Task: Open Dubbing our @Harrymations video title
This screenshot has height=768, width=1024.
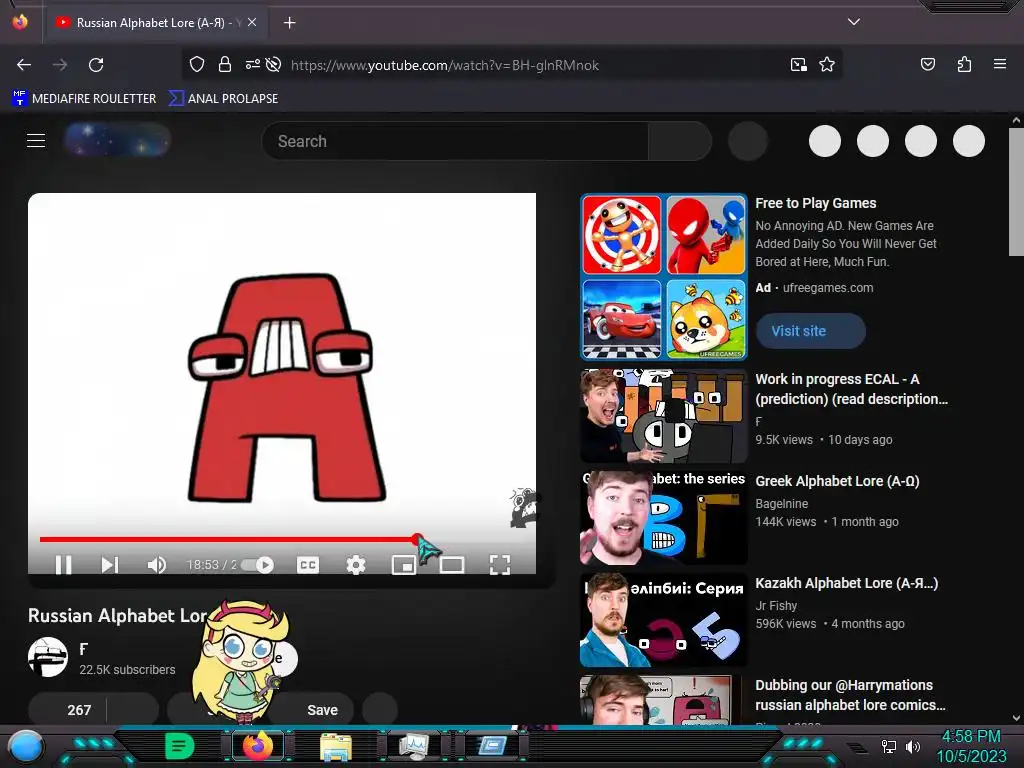Action: coord(850,695)
